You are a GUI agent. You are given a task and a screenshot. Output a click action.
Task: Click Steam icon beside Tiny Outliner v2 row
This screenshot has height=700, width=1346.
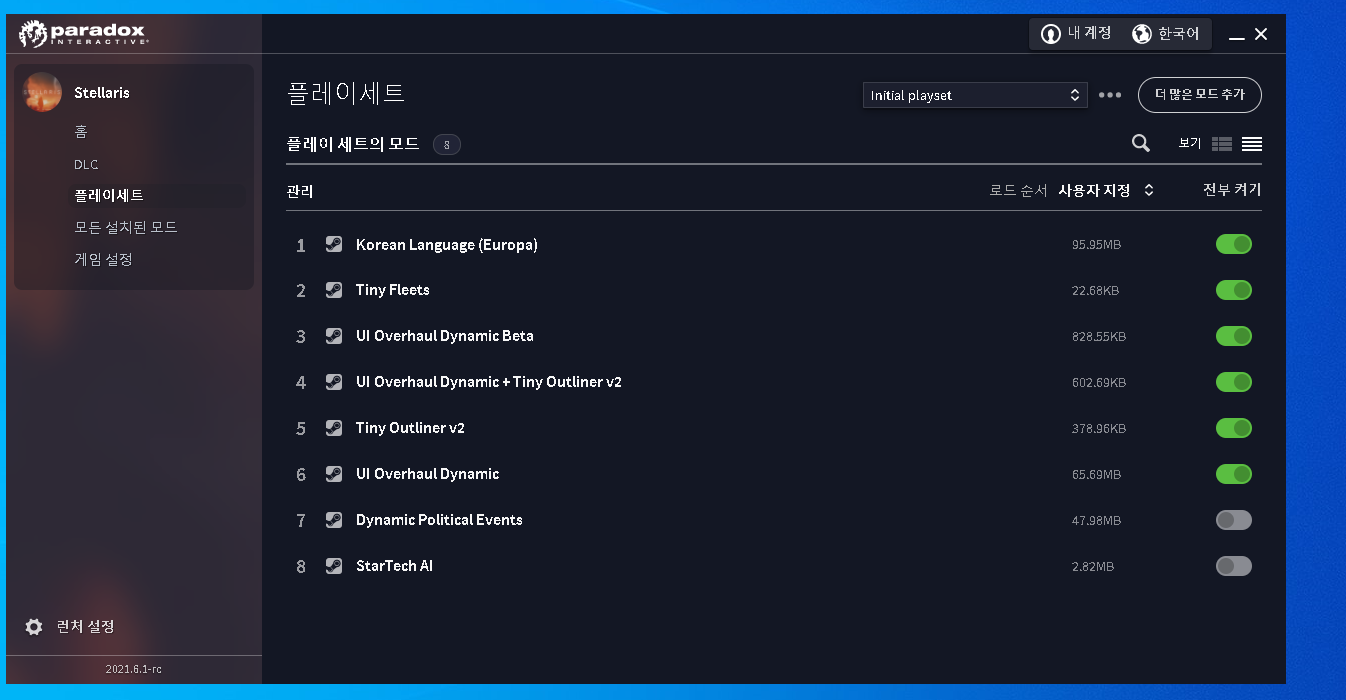334,428
